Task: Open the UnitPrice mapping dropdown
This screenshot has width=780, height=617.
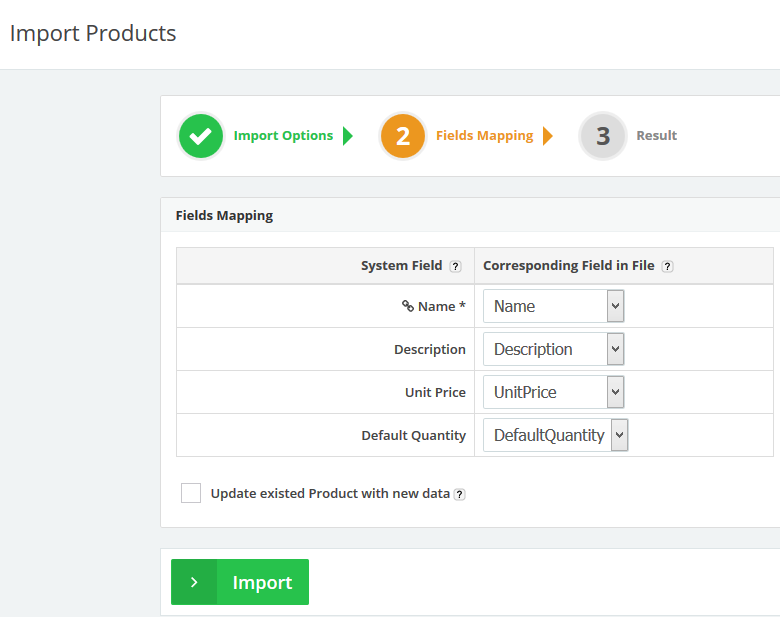Action: pos(553,392)
